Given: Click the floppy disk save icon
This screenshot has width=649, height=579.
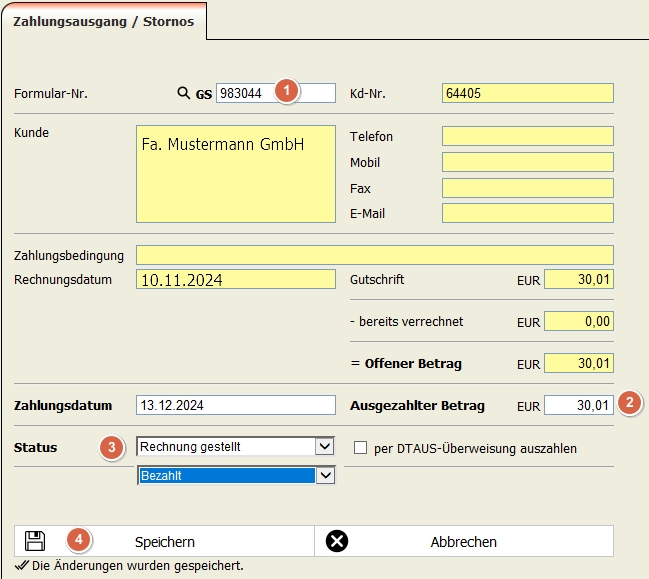Looking at the screenshot, I should click(x=35, y=541).
